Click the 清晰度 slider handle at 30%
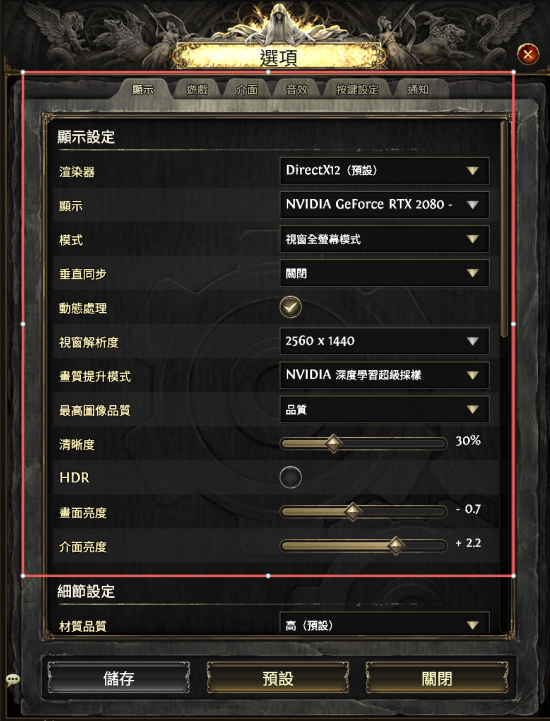Viewport: 550px width, 721px height. click(x=333, y=444)
